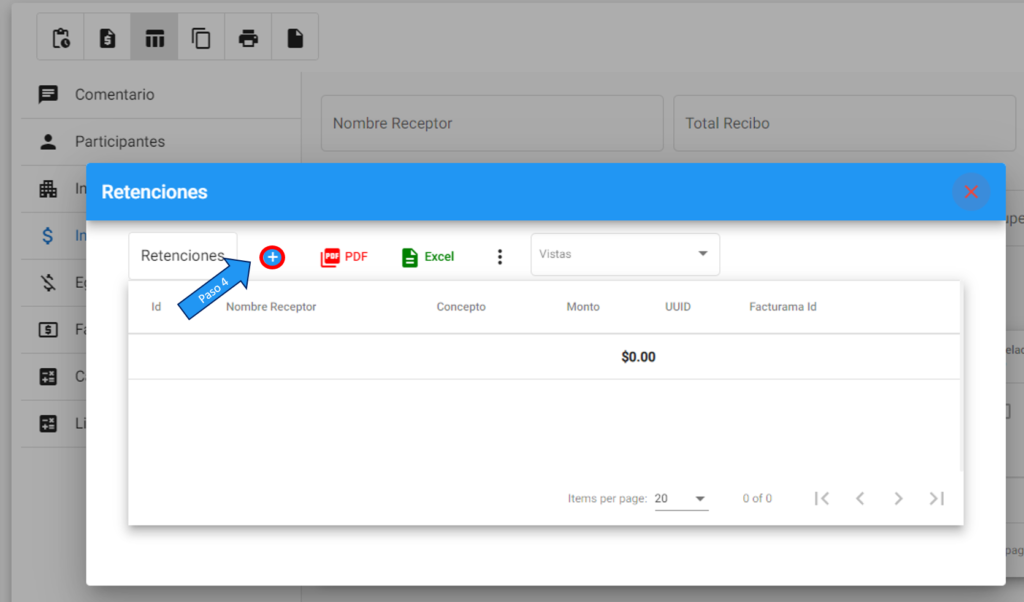Click the lower calculator icon in sidebar
Viewport: 1024px width, 602px height.
[x=48, y=424]
